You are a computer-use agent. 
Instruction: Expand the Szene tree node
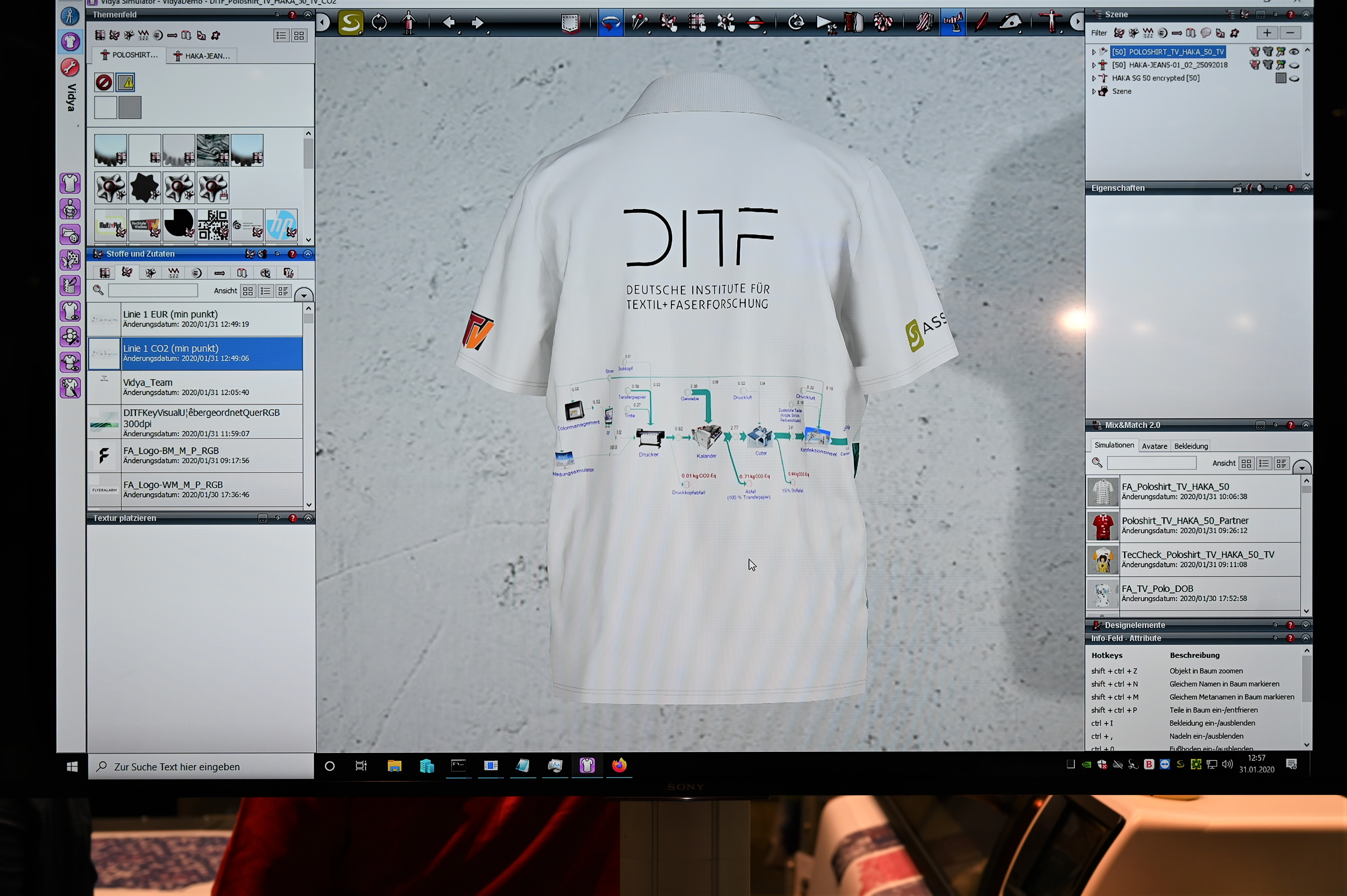click(x=1094, y=91)
